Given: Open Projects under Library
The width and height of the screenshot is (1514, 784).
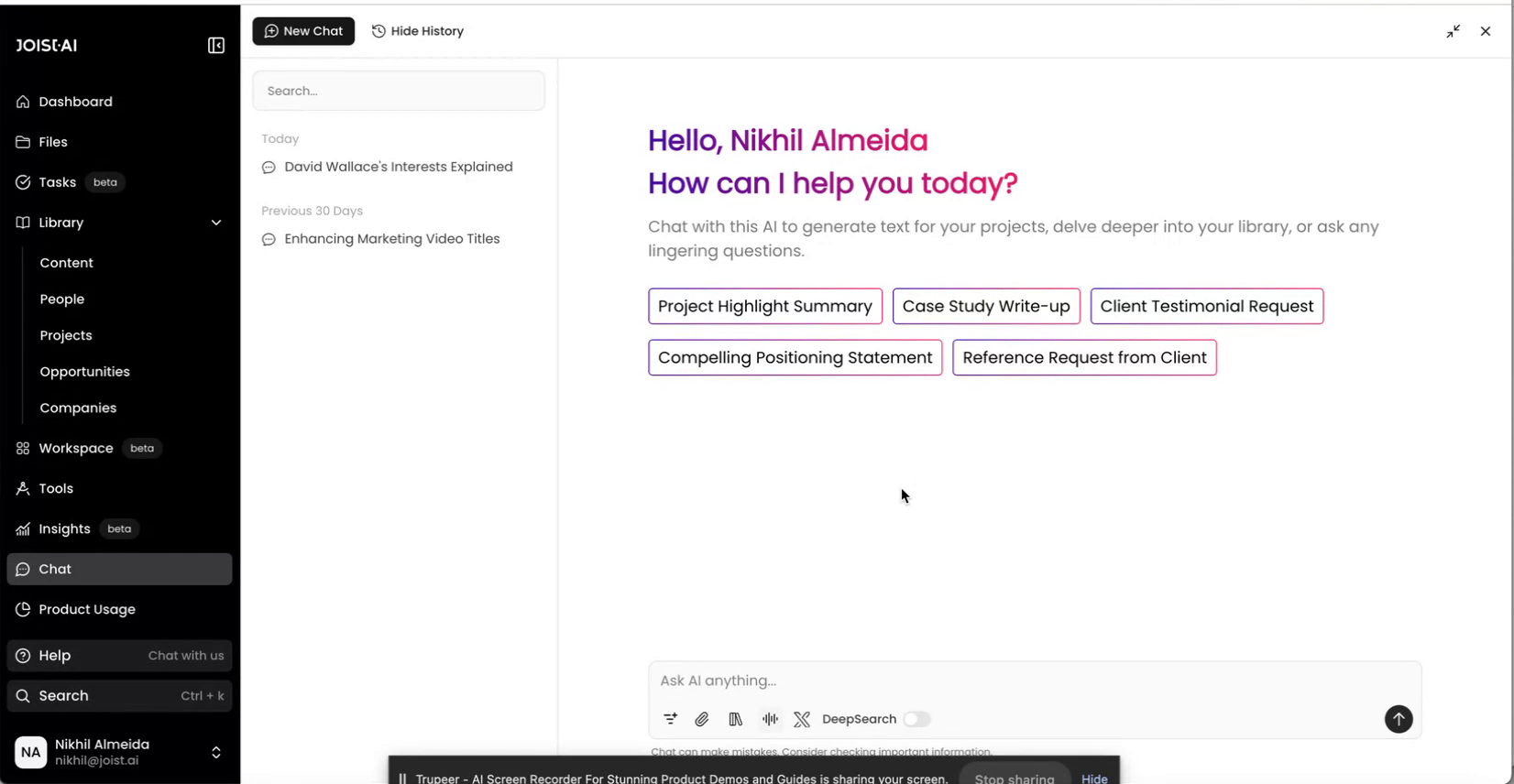Looking at the screenshot, I should coord(66,335).
